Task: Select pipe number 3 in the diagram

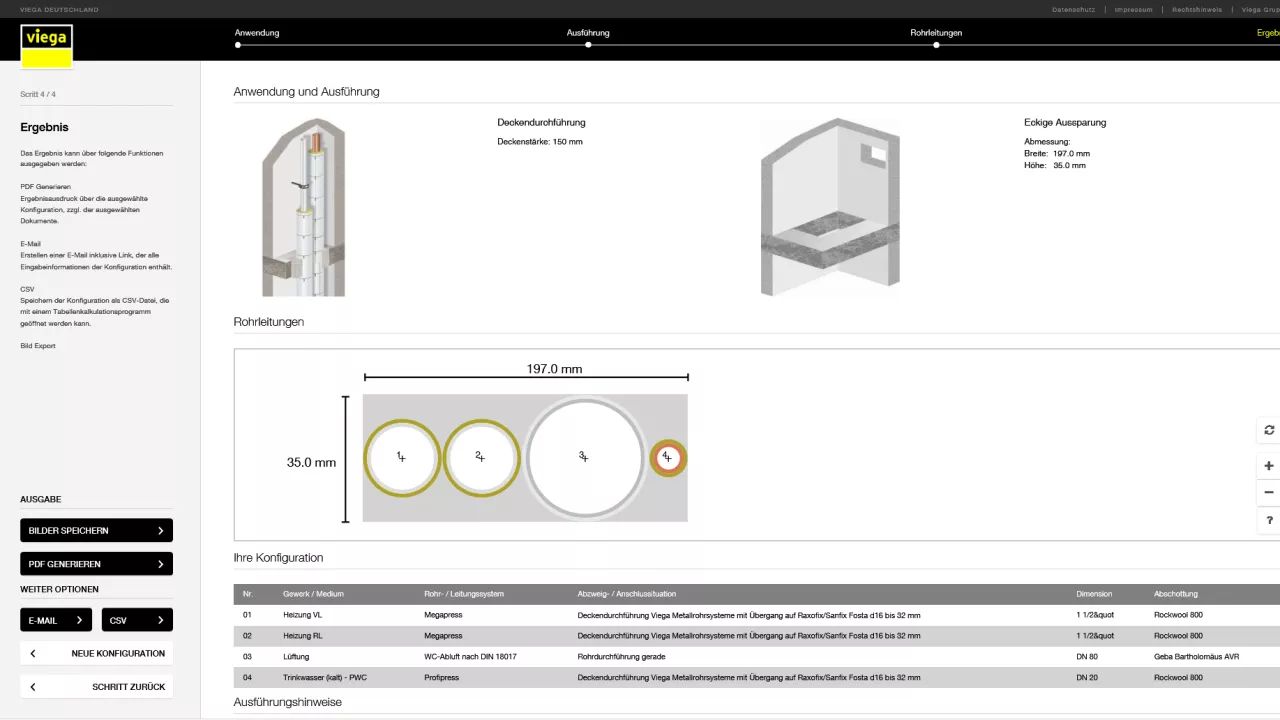Action: [x=584, y=457]
